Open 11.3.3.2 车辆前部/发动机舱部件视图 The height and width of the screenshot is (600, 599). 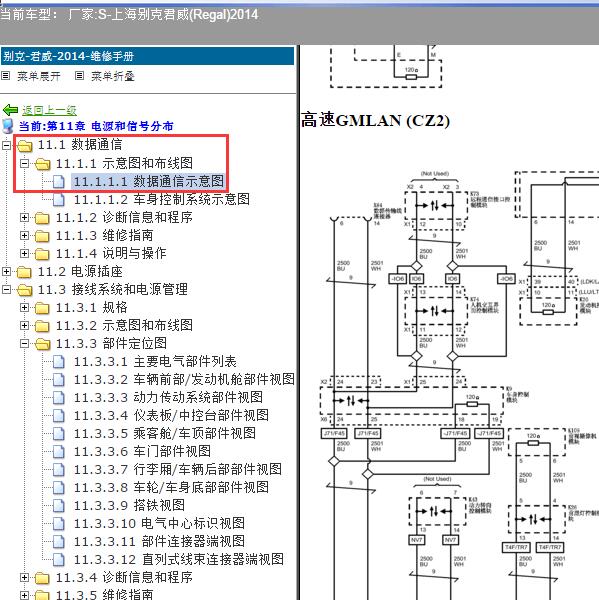[x=184, y=379]
